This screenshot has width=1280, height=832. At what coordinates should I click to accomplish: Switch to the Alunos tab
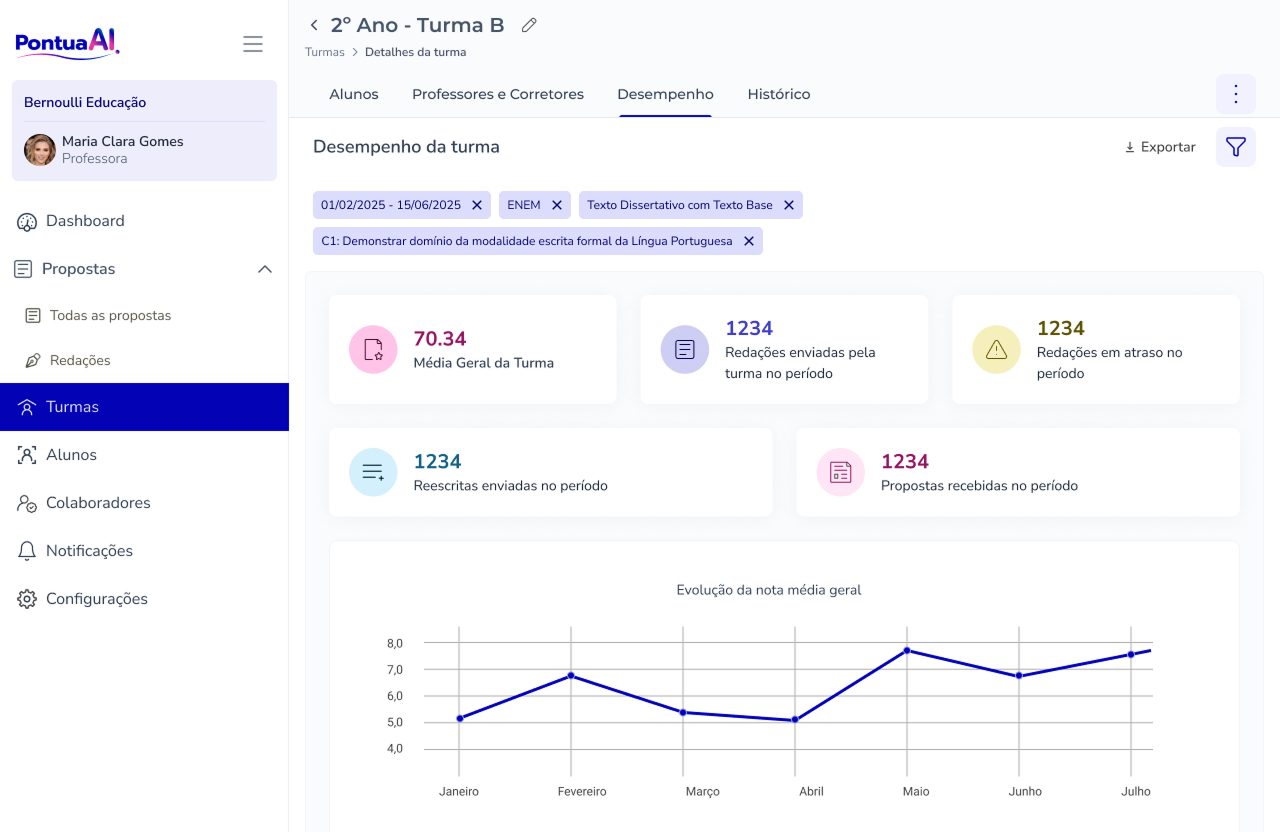(x=354, y=94)
